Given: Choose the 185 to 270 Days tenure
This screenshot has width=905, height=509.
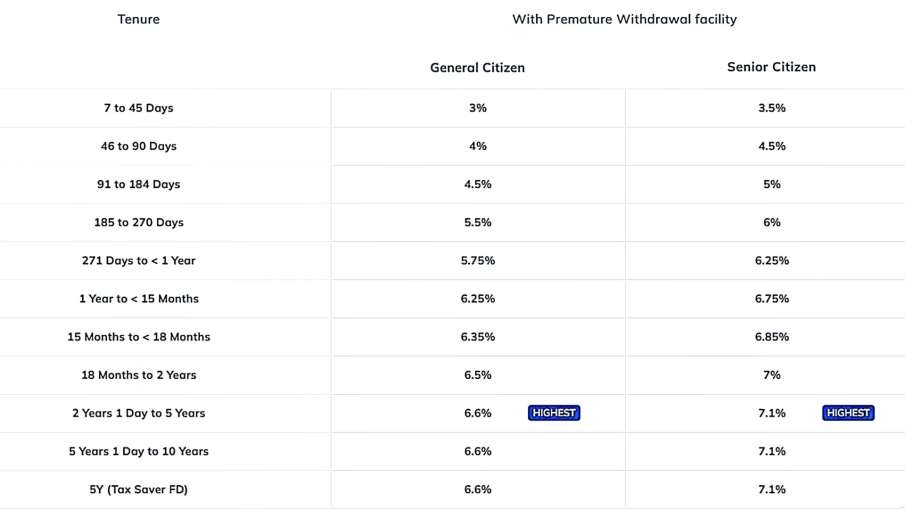Looking at the screenshot, I should [138, 222].
